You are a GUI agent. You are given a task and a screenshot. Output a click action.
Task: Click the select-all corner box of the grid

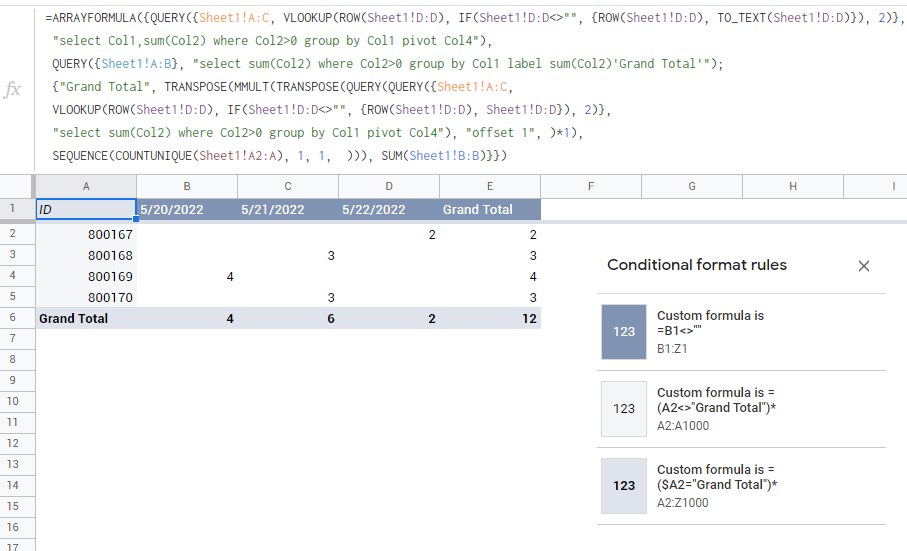coord(16,186)
